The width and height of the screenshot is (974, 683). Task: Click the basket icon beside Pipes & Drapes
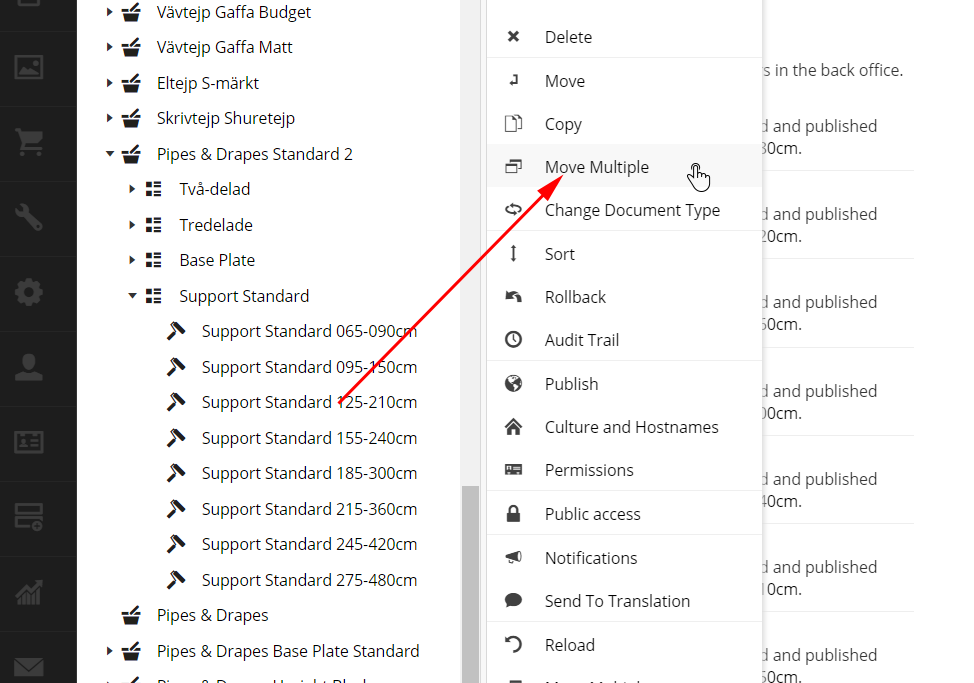point(131,615)
